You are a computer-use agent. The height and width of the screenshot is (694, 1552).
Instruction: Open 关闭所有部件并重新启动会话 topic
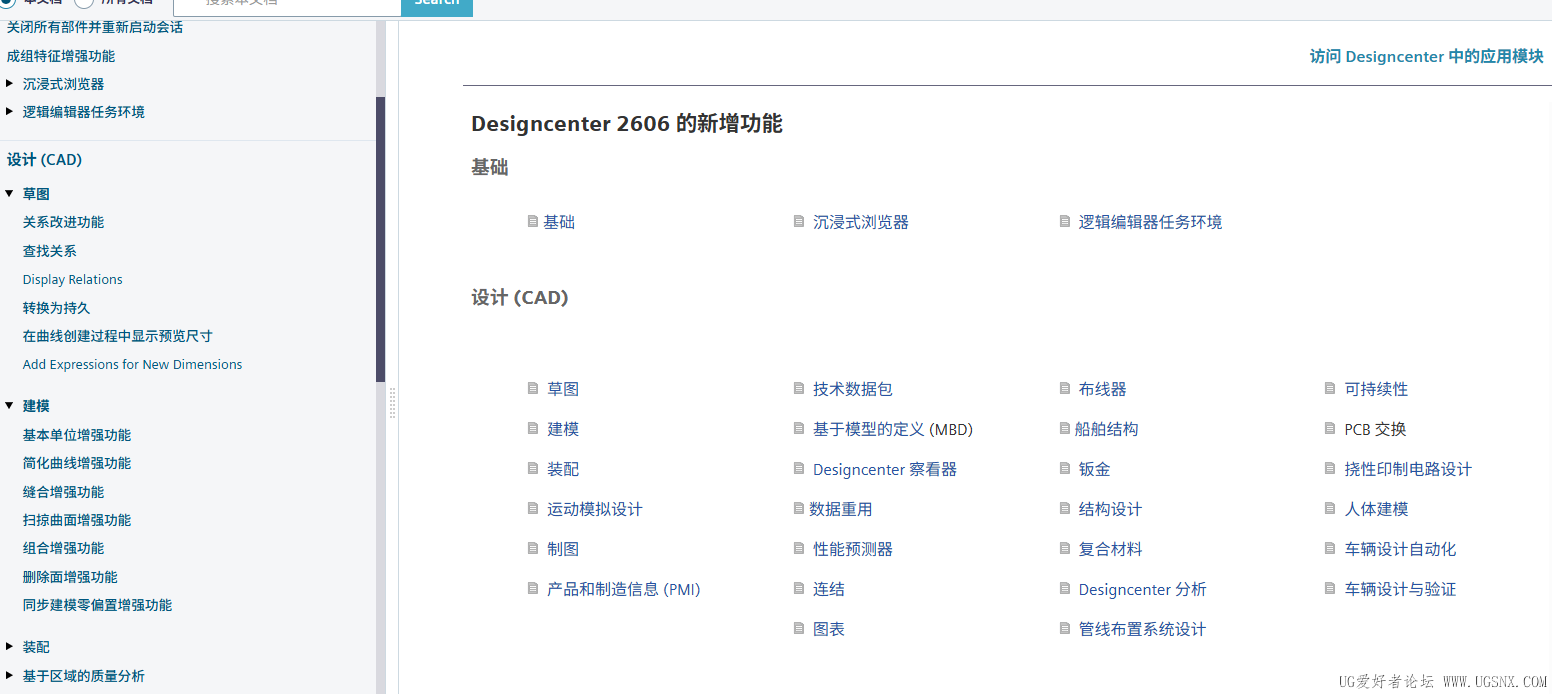(x=95, y=28)
